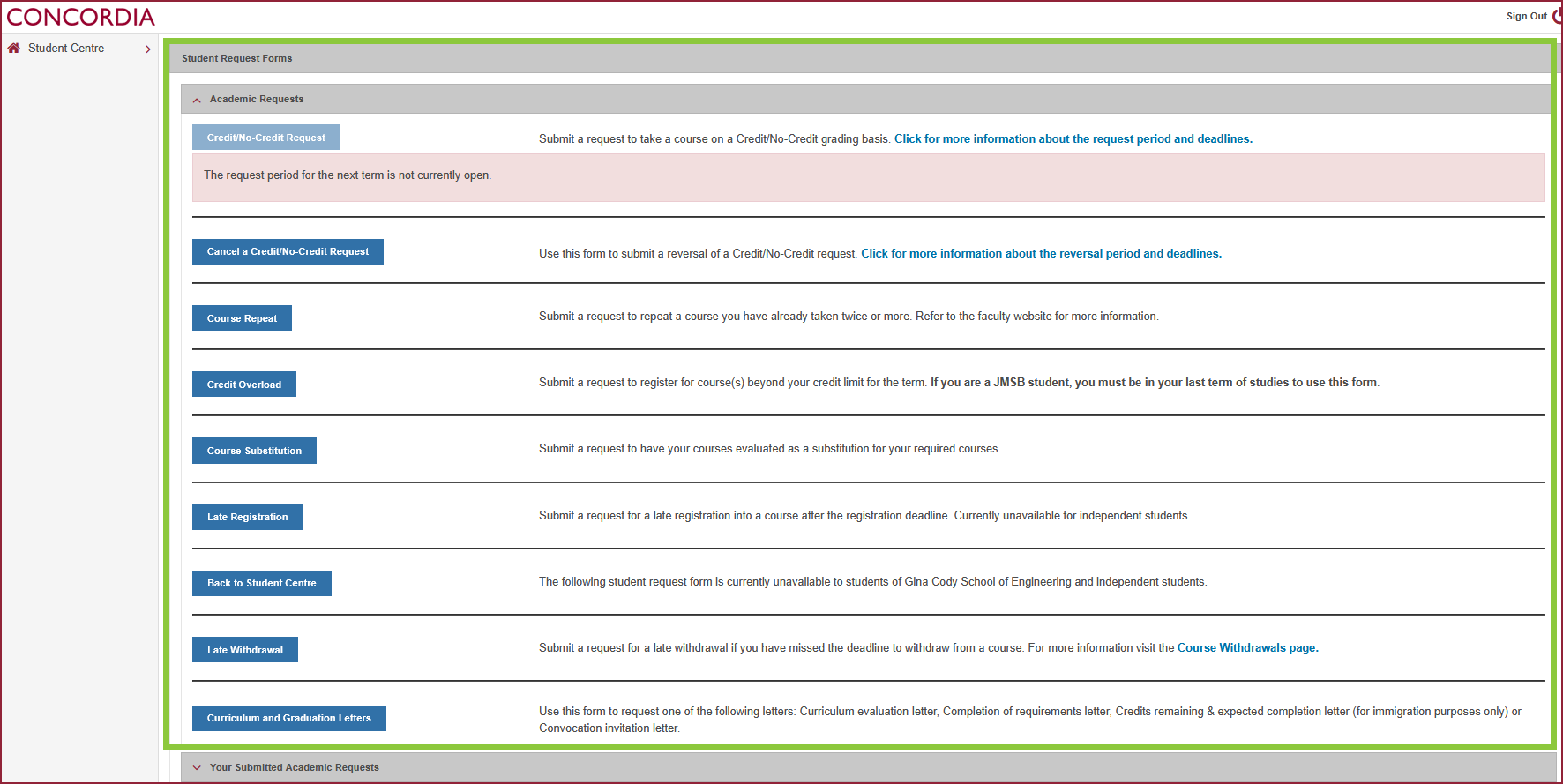The height and width of the screenshot is (784, 1563).
Task: Open Curriculum and Graduation Letters form
Action: click(x=289, y=718)
